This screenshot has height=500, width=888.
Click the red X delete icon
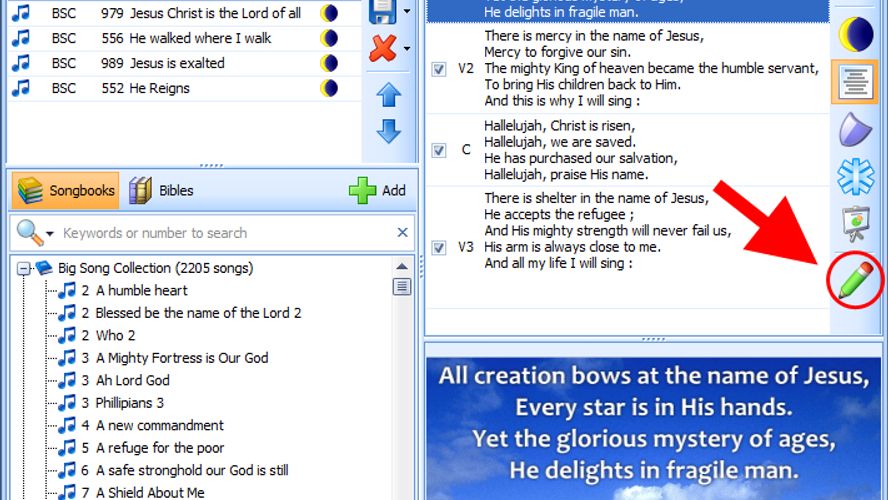point(383,48)
